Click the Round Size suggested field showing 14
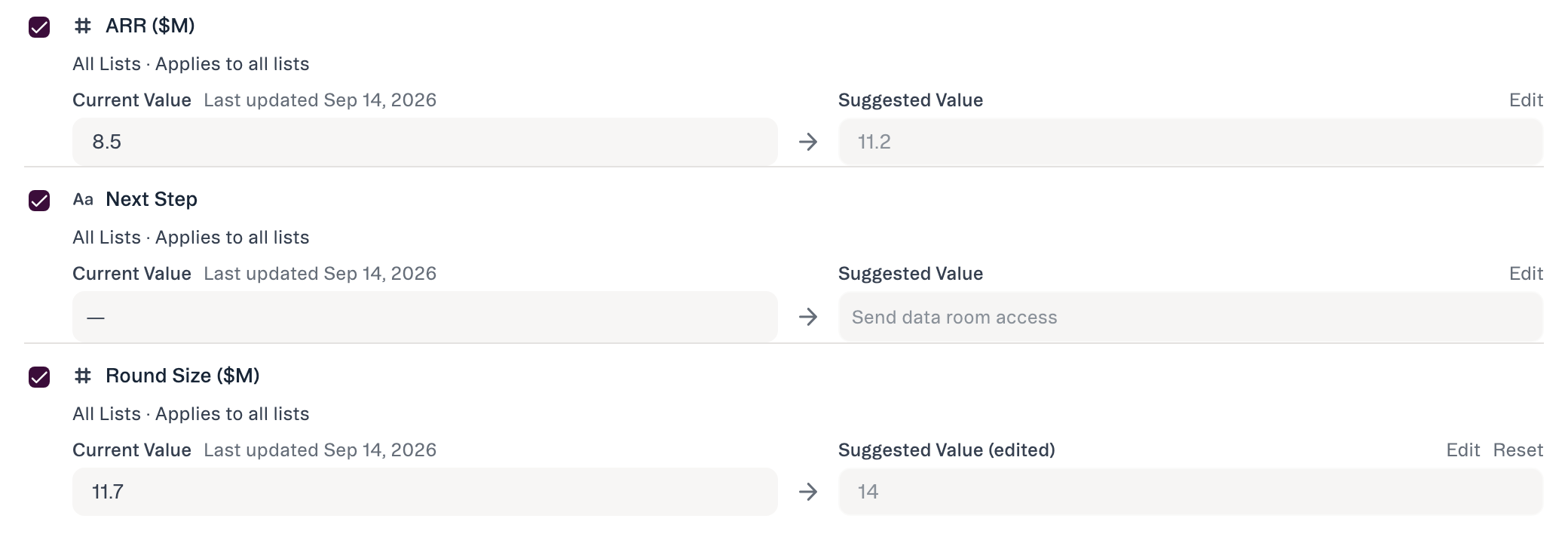 [x=1190, y=492]
